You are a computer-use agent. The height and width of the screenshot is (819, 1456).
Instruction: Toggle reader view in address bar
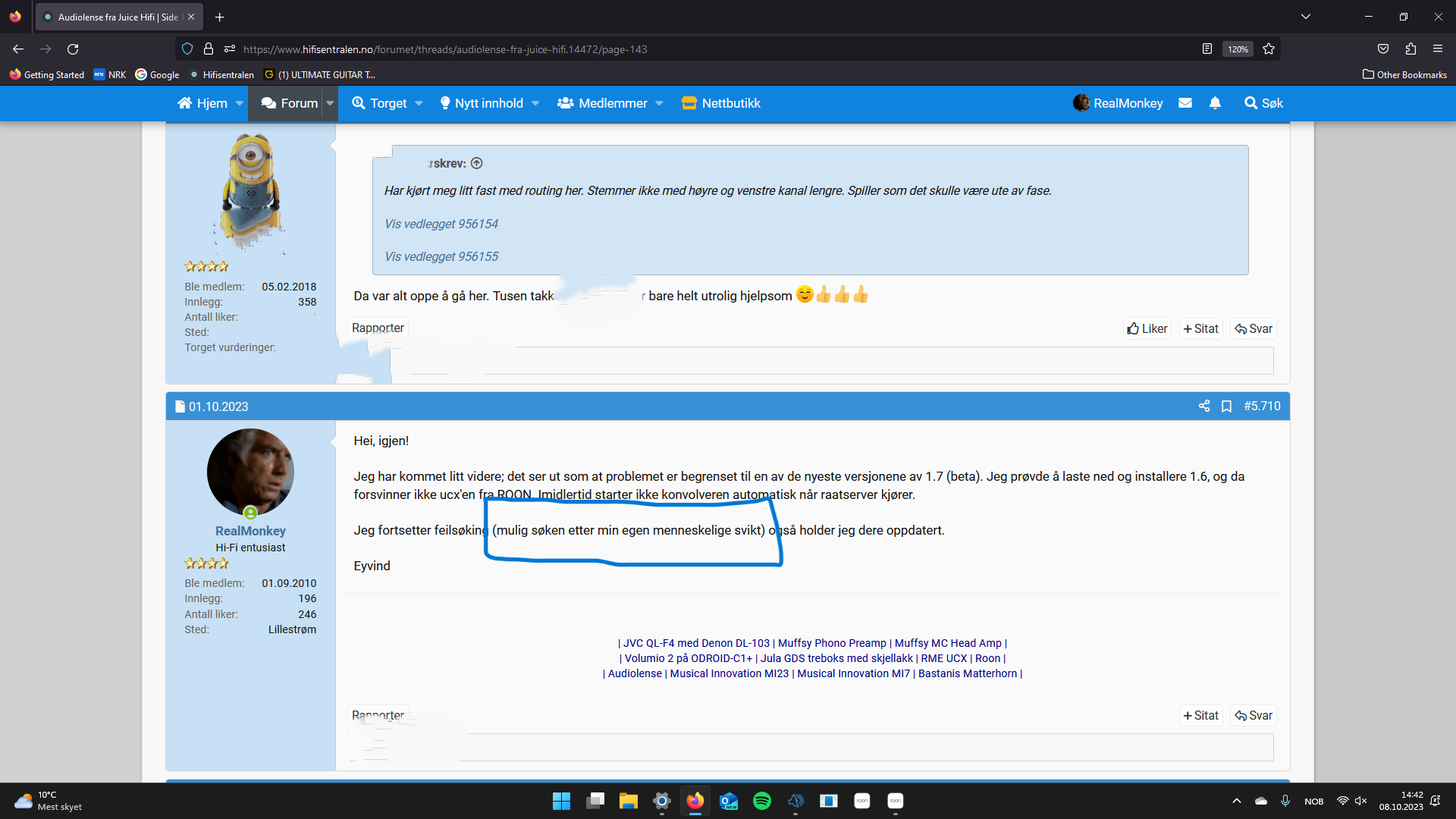1207,49
